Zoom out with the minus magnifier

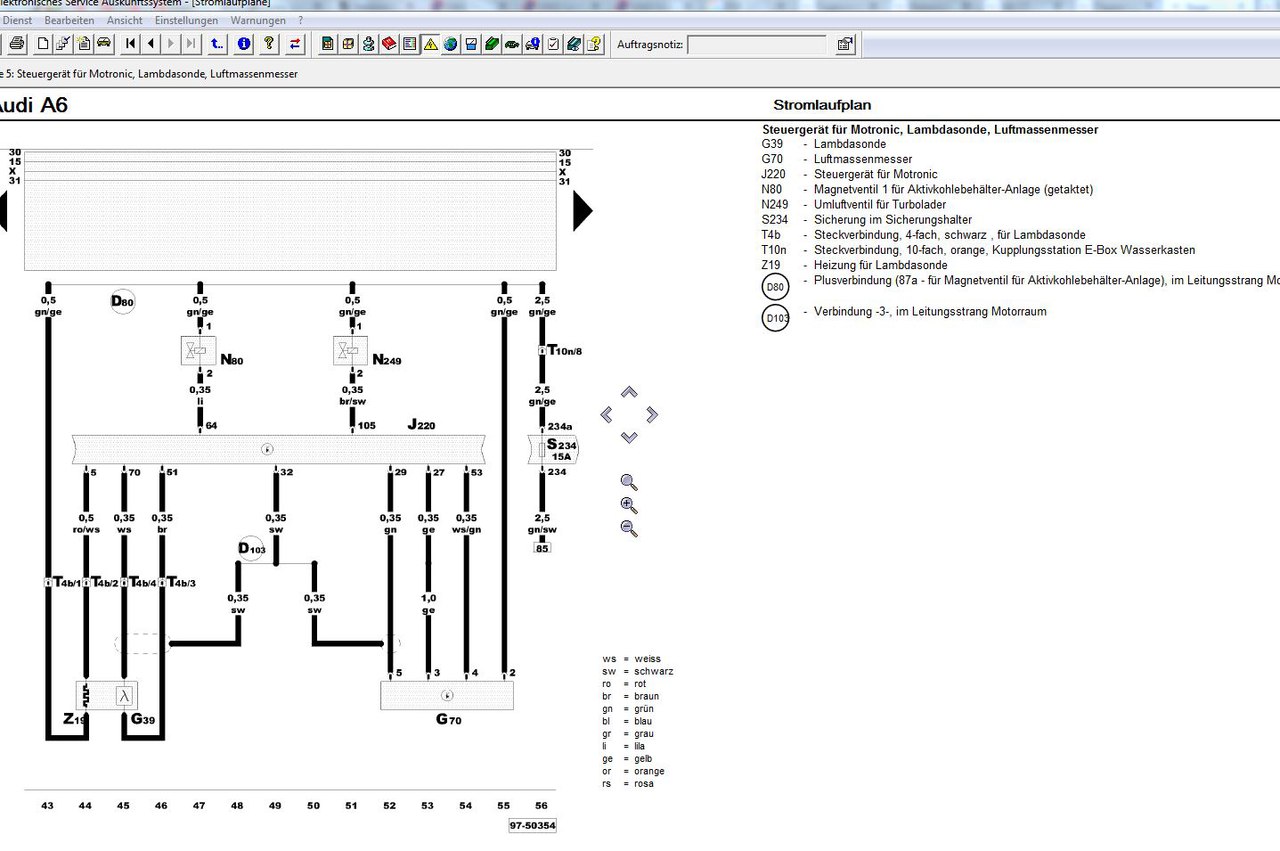coord(629,529)
